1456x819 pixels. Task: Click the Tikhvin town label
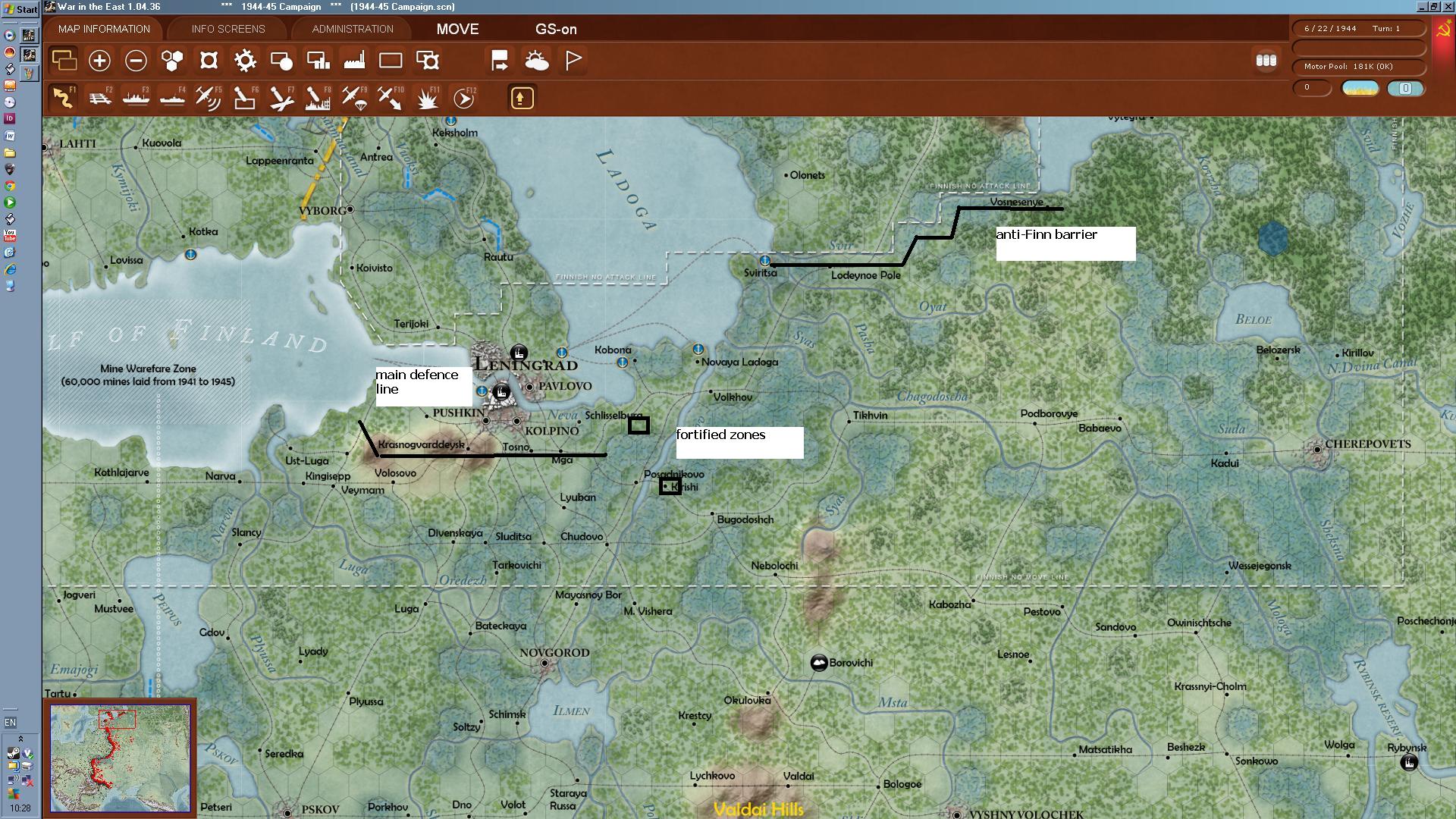pyautogui.click(x=870, y=416)
